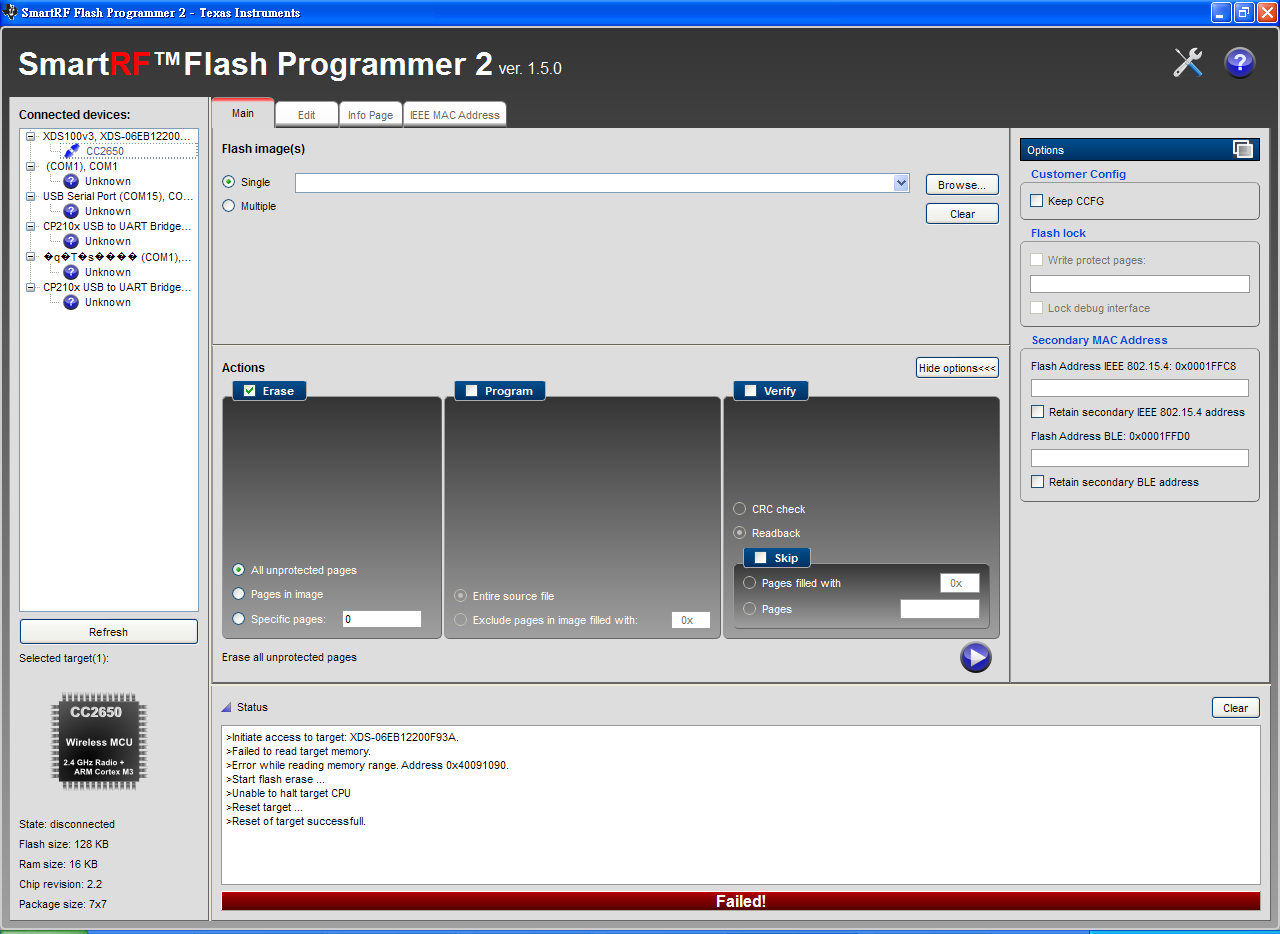The width and height of the screenshot is (1280, 934).
Task: Click the application icon in title bar
Action: pos(11,12)
